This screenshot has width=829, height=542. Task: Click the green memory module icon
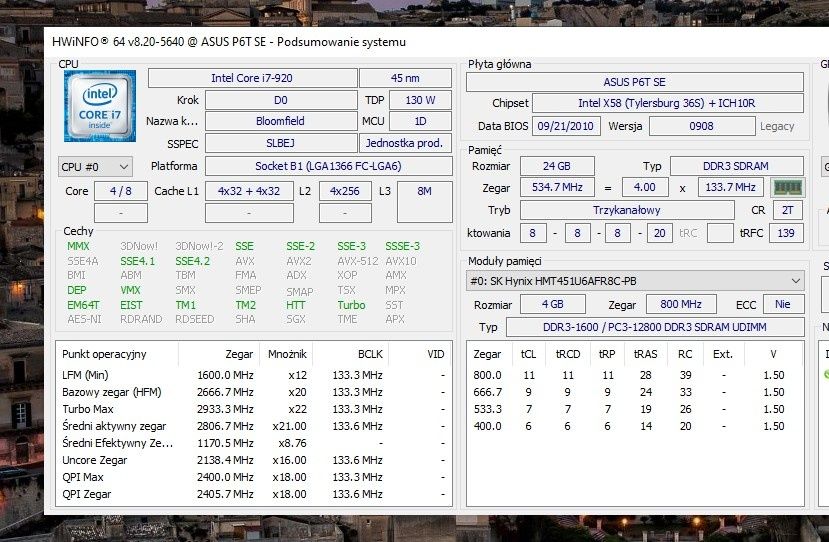tap(788, 187)
